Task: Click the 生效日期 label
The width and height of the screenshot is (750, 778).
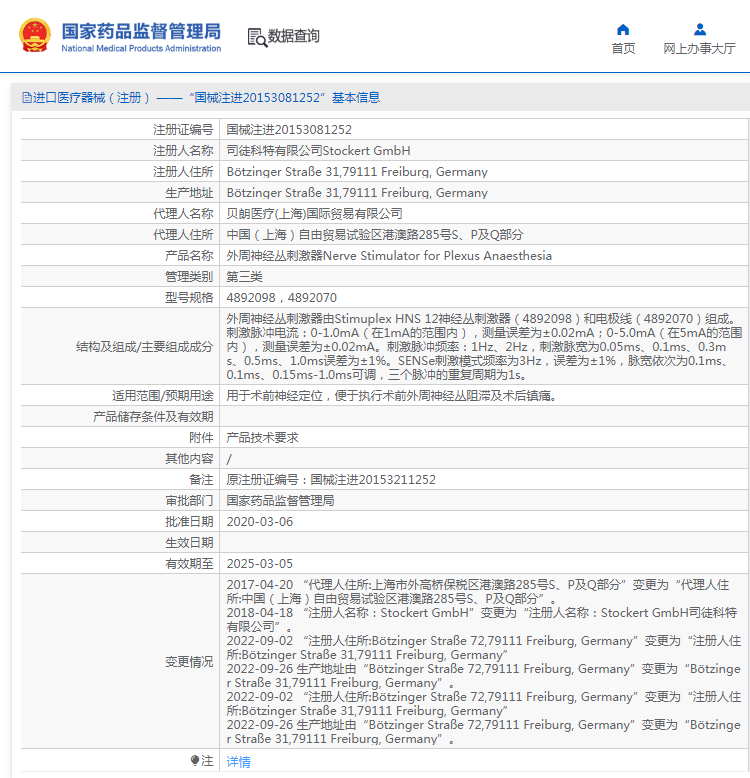Action: tap(189, 543)
